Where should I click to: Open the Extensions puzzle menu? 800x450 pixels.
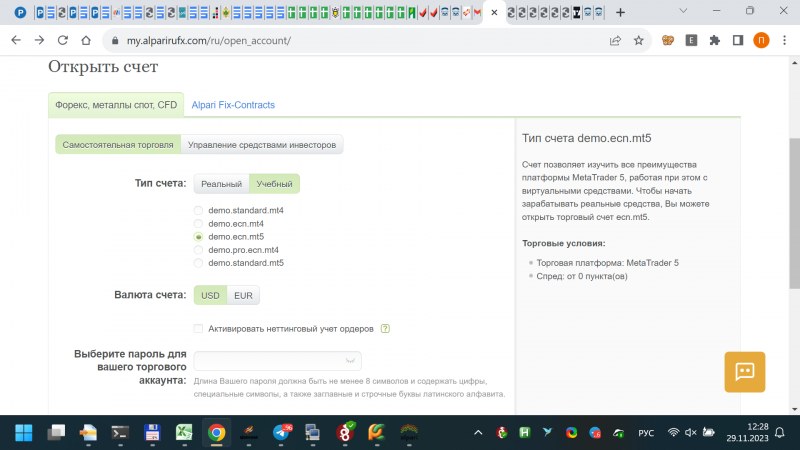[715, 40]
